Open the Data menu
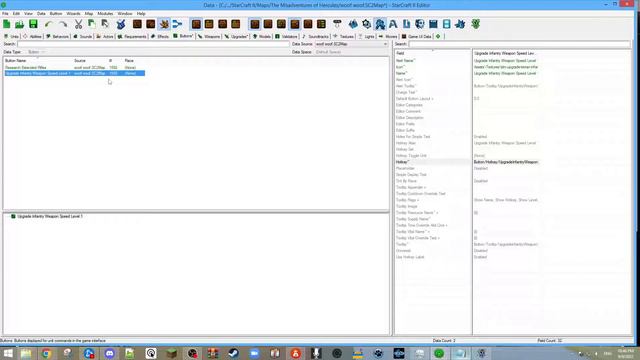This screenshot has height=360, width=640. 41,13
